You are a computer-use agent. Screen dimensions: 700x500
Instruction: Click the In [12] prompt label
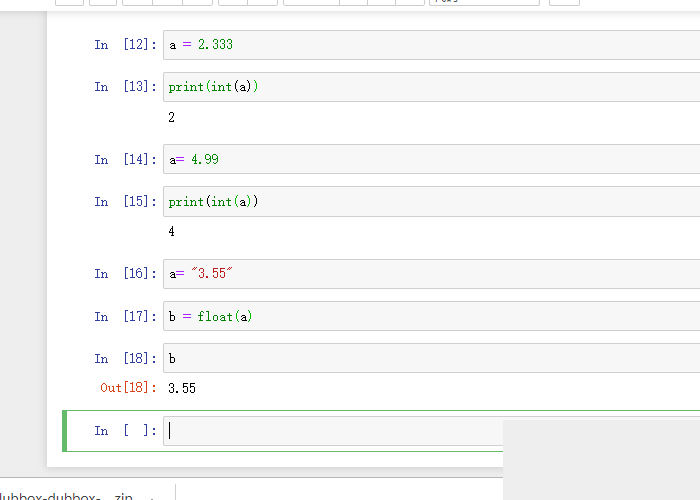click(x=125, y=45)
